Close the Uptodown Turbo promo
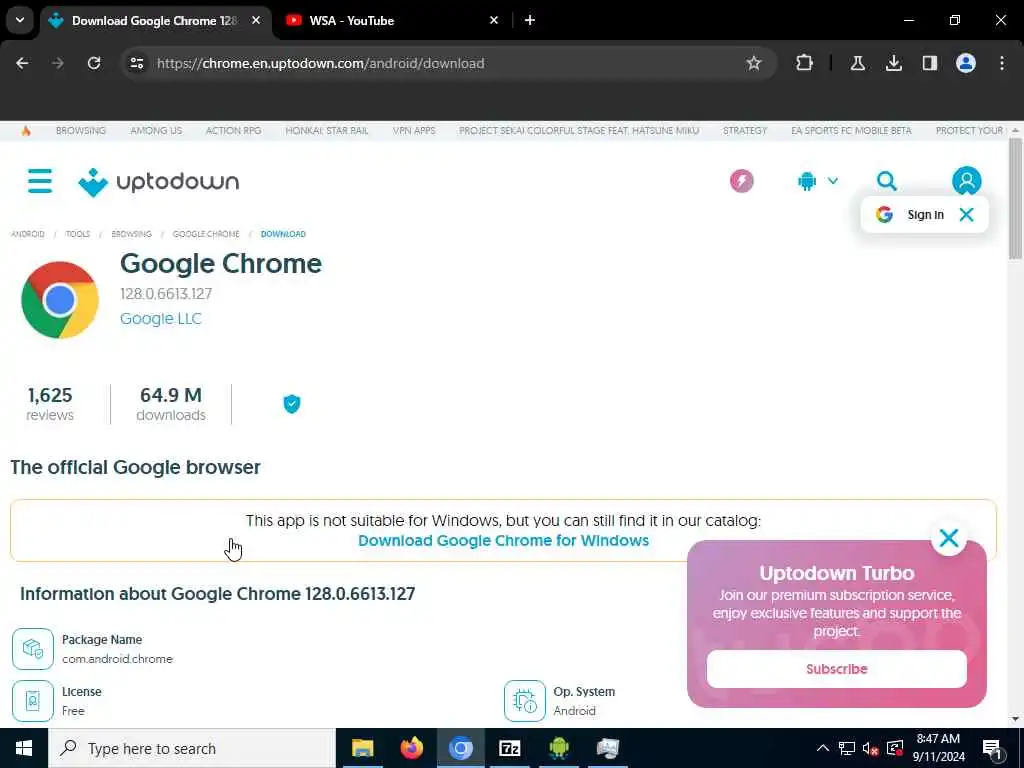The width and height of the screenshot is (1024, 768). (948, 537)
